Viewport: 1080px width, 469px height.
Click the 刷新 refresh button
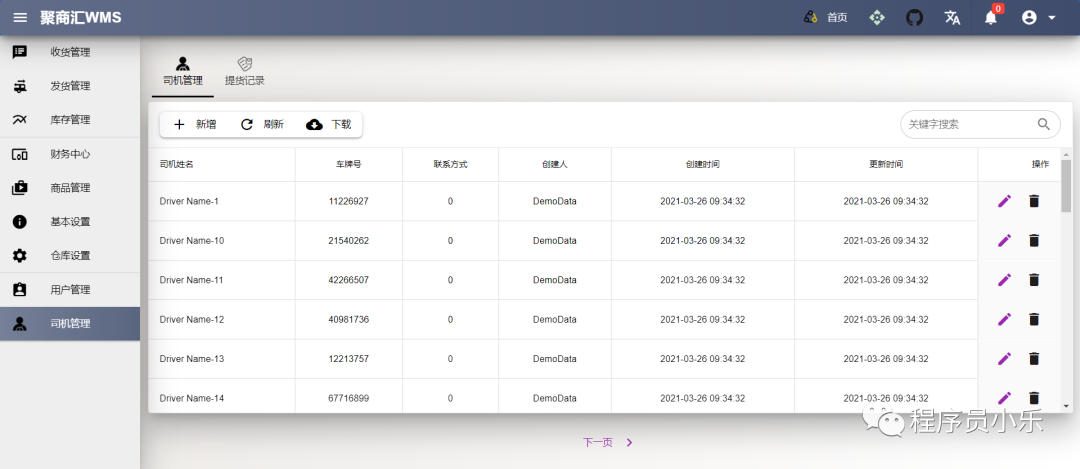(262, 124)
